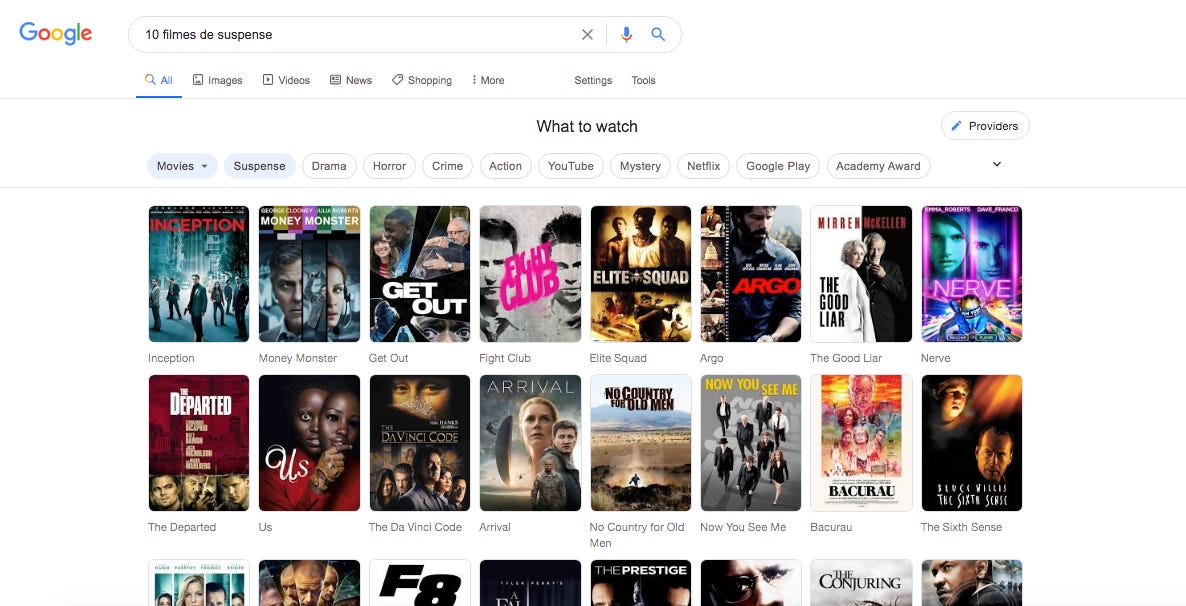
Task: Open The Da Vinci Code poster
Action: [420, 443]
